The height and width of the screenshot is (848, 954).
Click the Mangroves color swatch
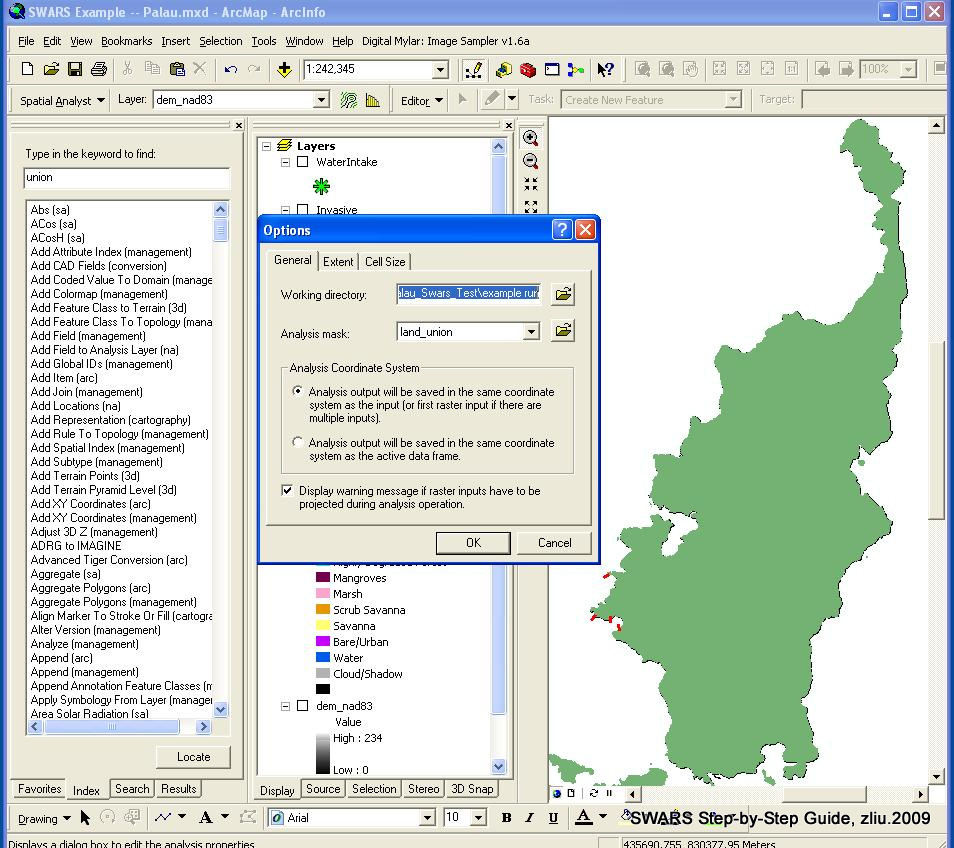323,577
